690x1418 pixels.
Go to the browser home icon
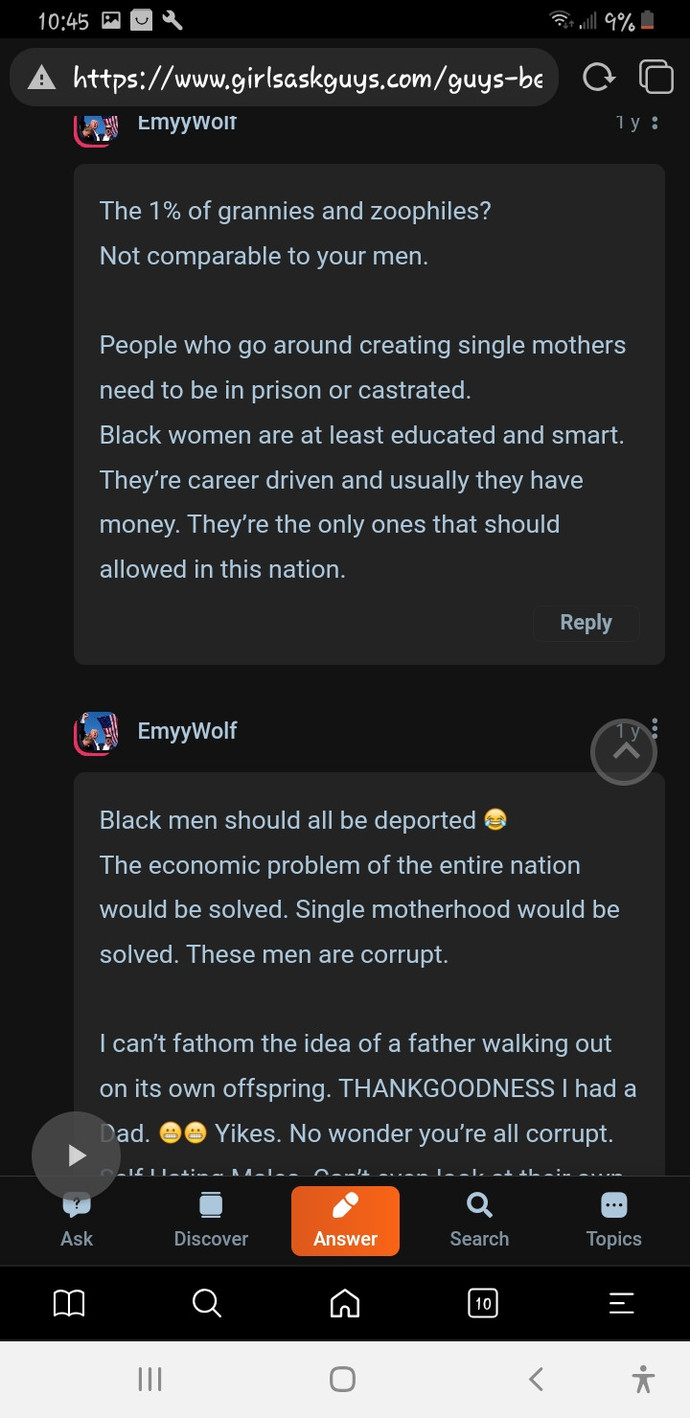(x=344, y=1303)
